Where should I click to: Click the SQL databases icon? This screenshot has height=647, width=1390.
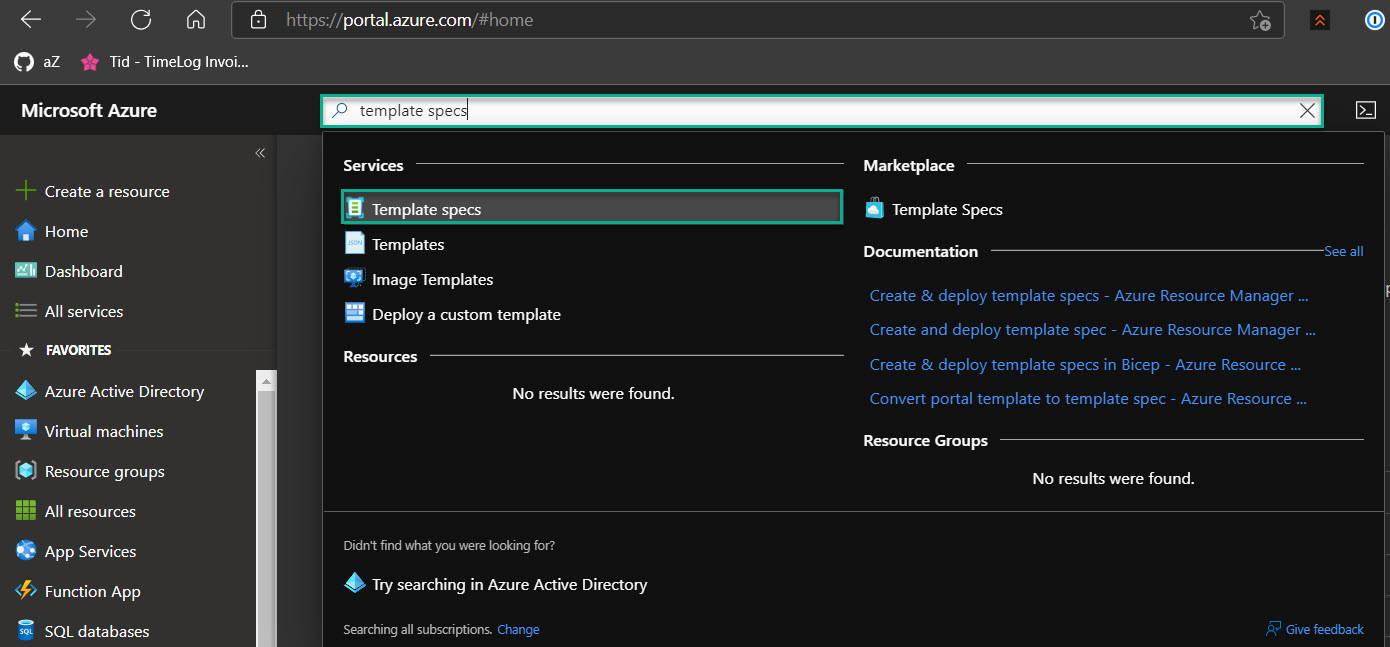coord(26,631)
